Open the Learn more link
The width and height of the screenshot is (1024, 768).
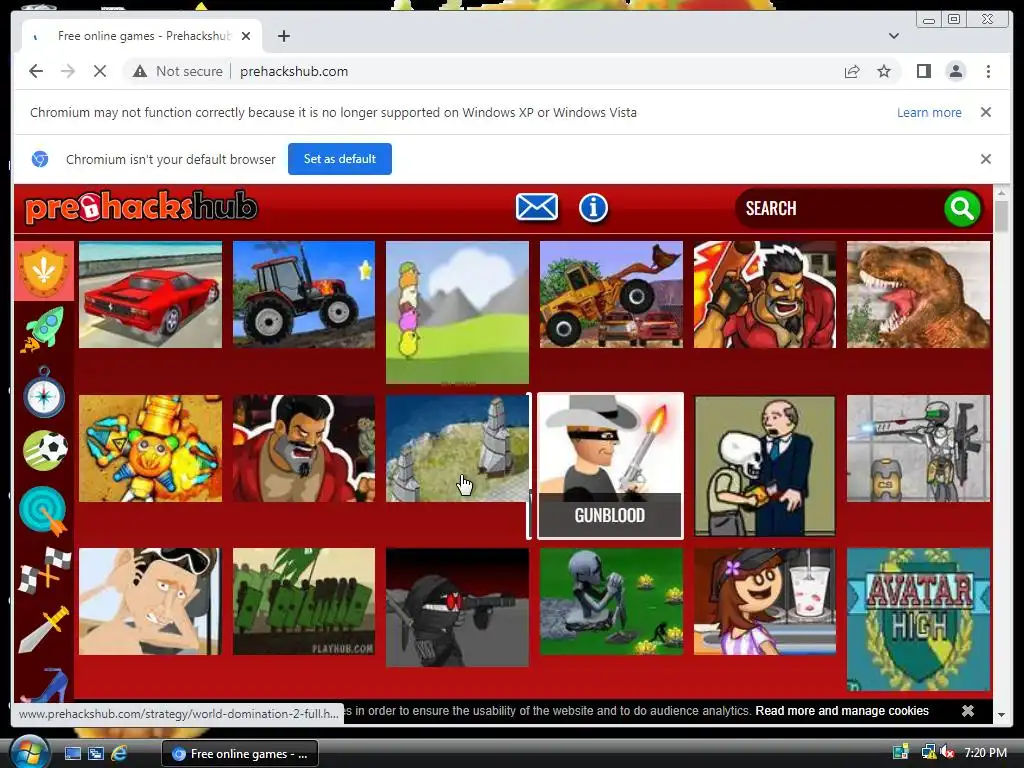coord(929,112)
